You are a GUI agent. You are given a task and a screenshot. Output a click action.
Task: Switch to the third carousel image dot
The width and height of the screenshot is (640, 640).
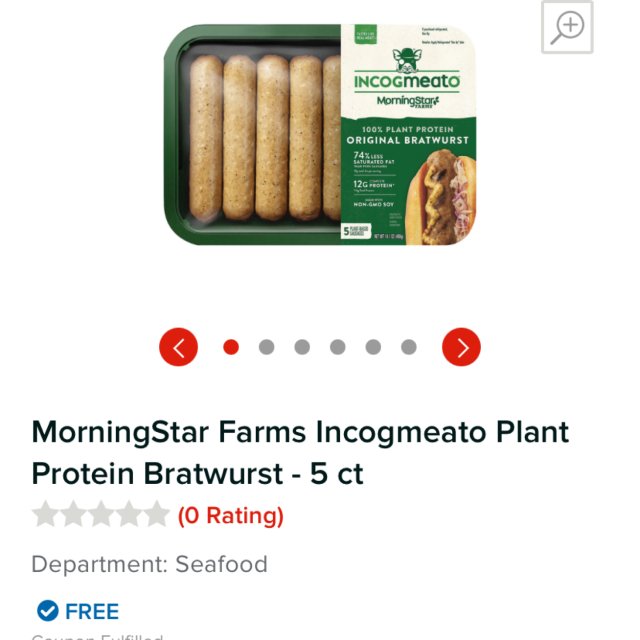302,347
